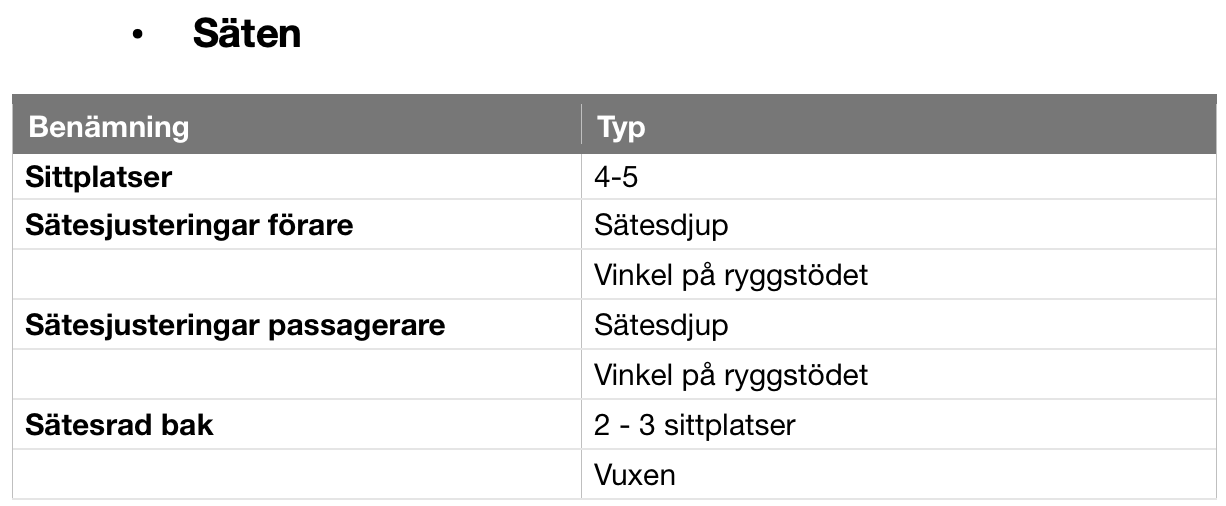Click the bullet before the Säten heading
This screenshot has width=1226, height=506.
(137, 36)
